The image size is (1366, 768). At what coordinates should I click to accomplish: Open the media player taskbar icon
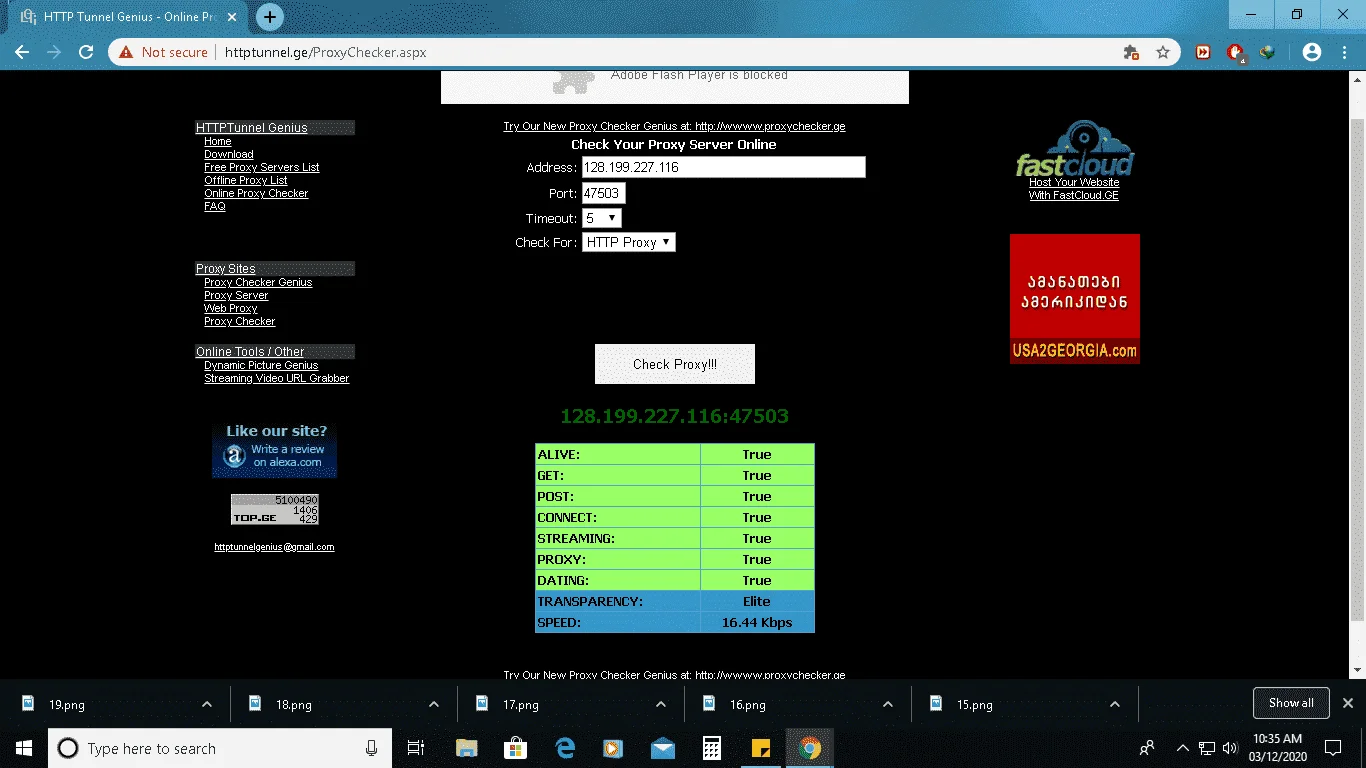(x=613, y=748)
